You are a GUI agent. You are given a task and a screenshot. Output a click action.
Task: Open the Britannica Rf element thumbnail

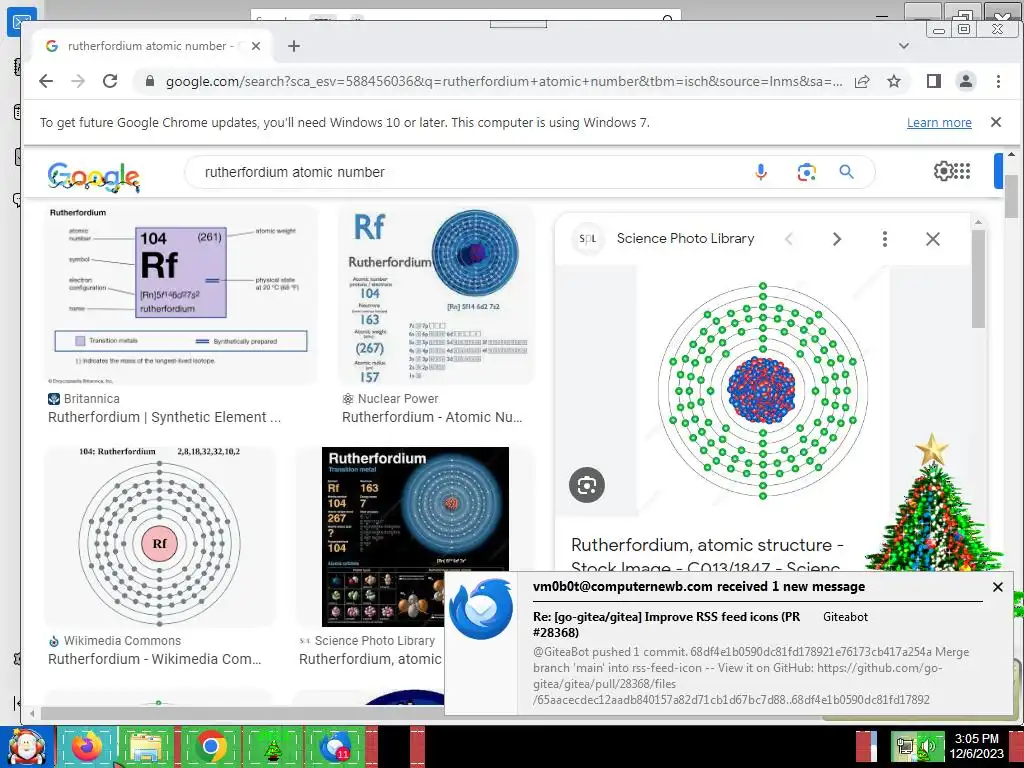tap(181, 296)
